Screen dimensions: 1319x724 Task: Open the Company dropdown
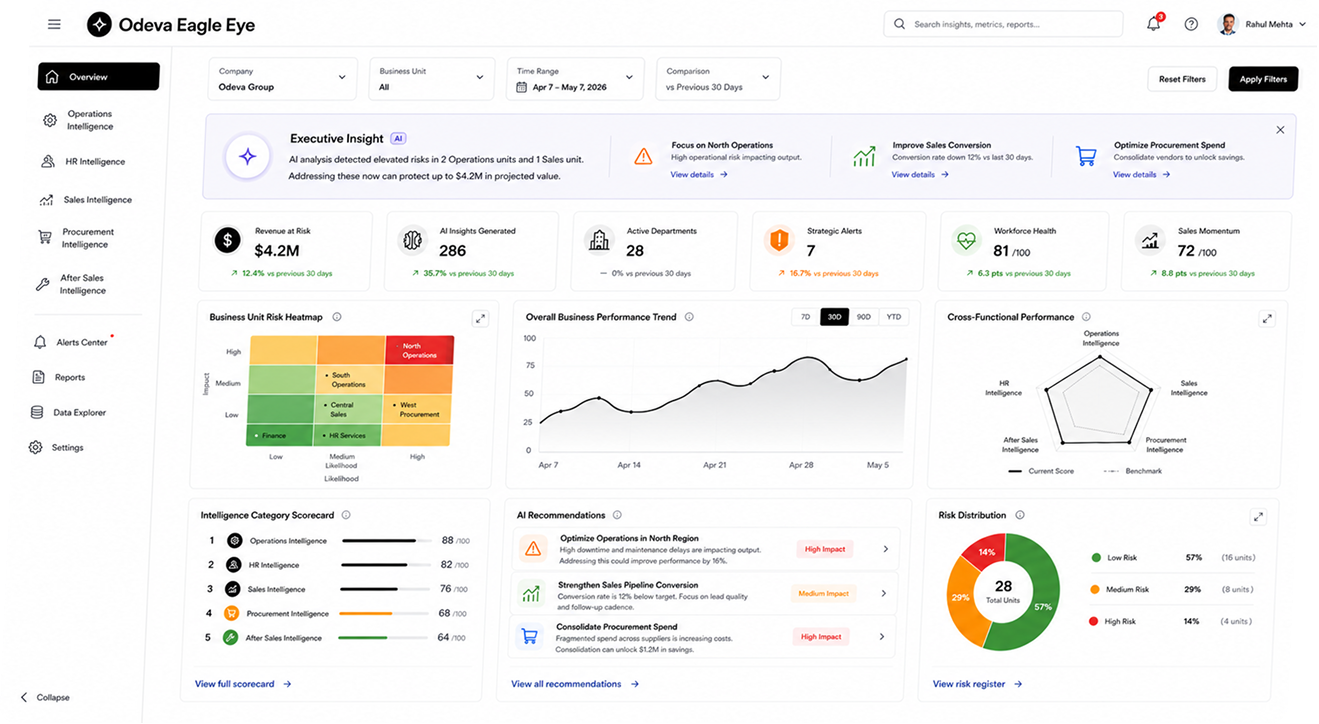(283, 79)
